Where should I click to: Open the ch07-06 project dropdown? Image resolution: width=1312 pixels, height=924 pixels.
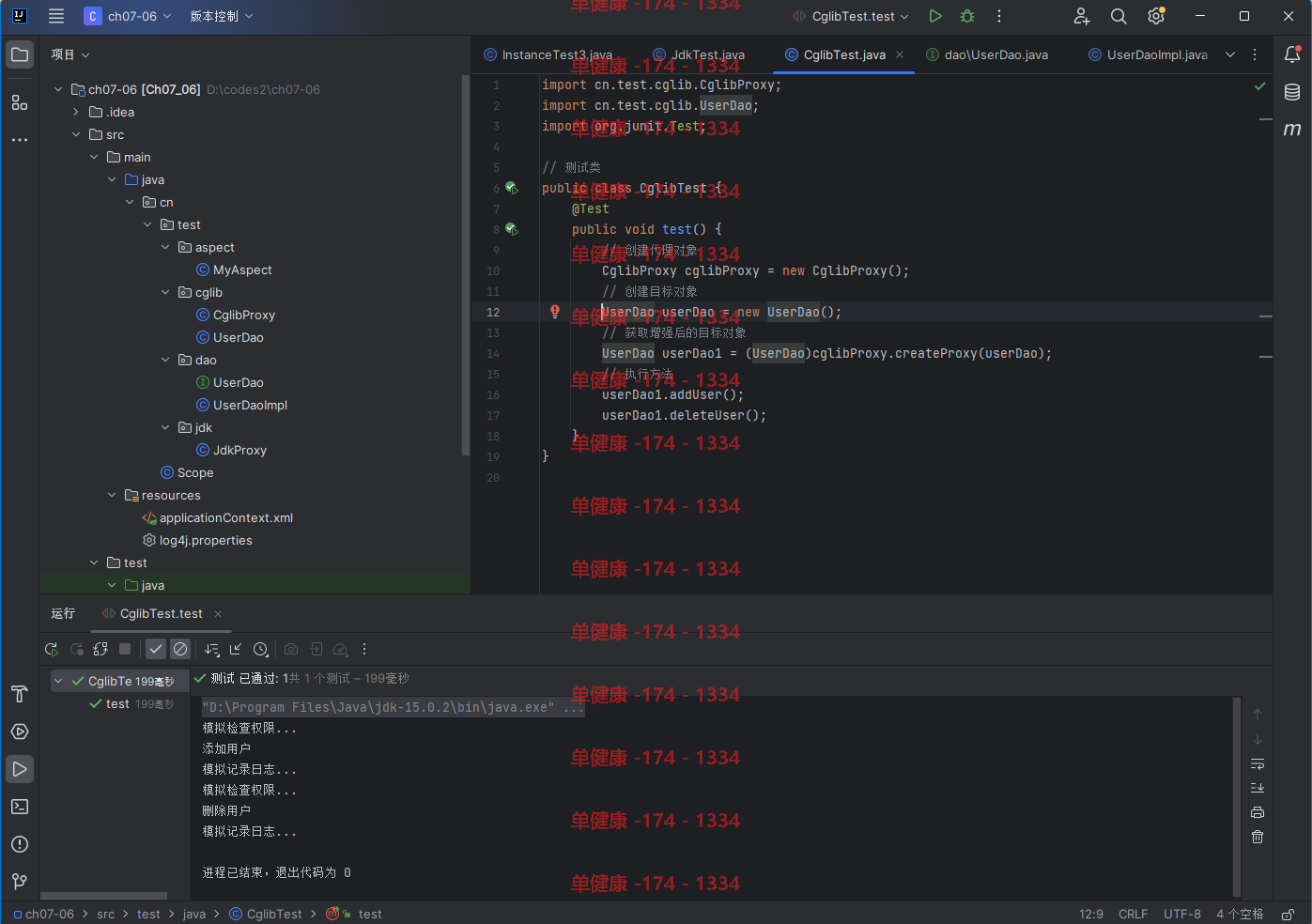click(x=129, y=16)
